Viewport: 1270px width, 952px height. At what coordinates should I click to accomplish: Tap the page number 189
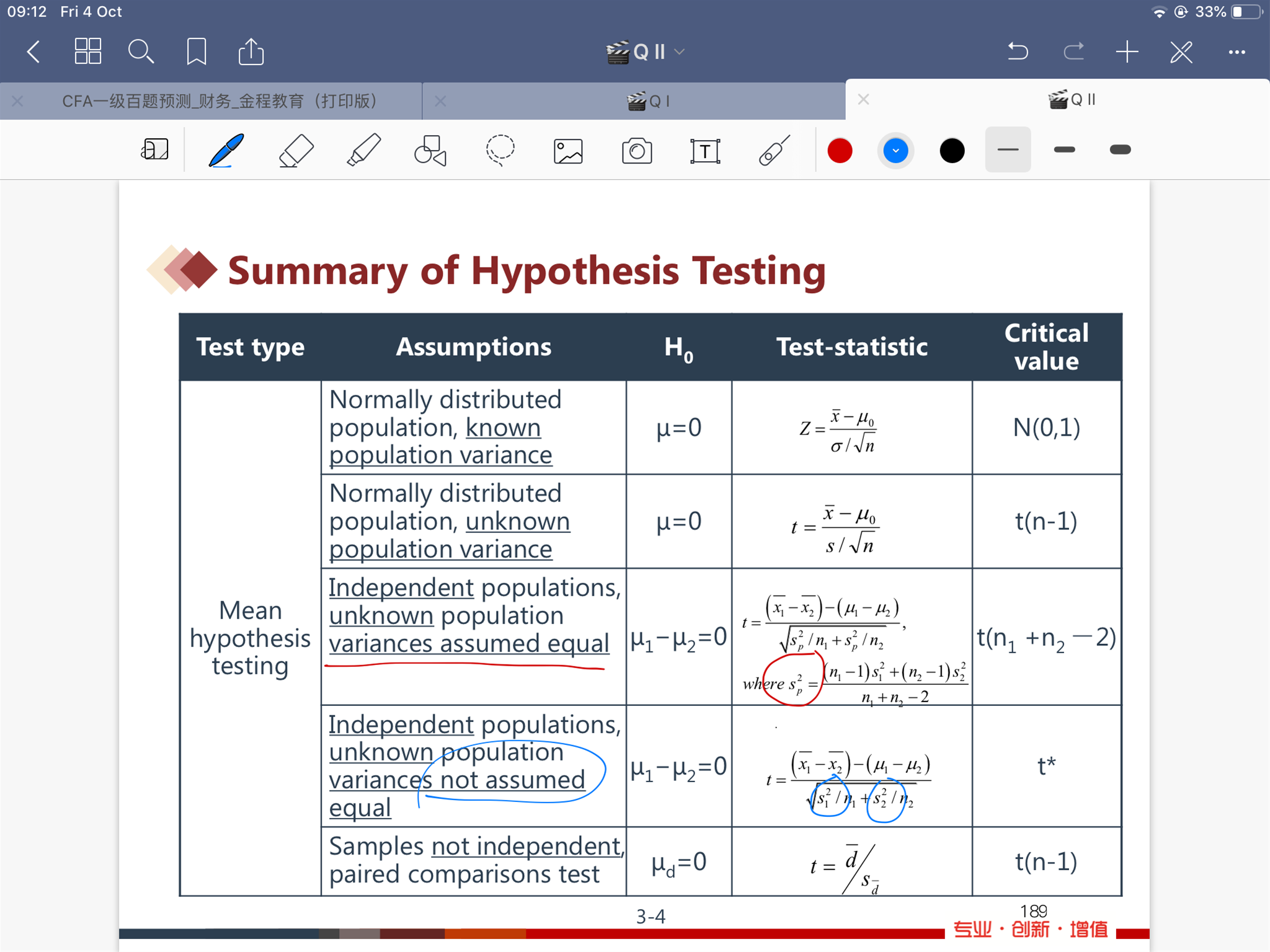1034,911
